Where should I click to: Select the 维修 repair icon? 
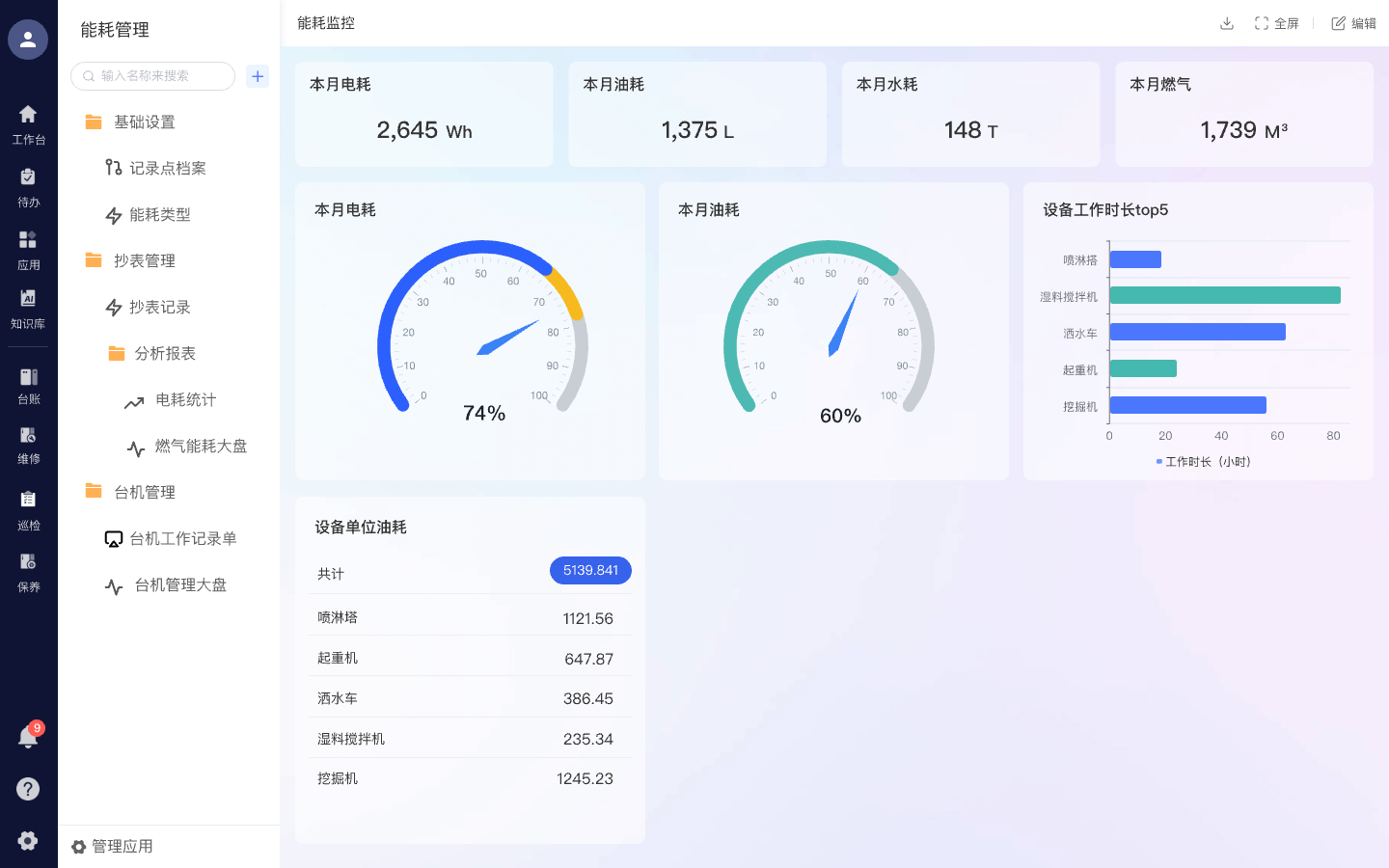pyautogui.click(x=28, y=444)
